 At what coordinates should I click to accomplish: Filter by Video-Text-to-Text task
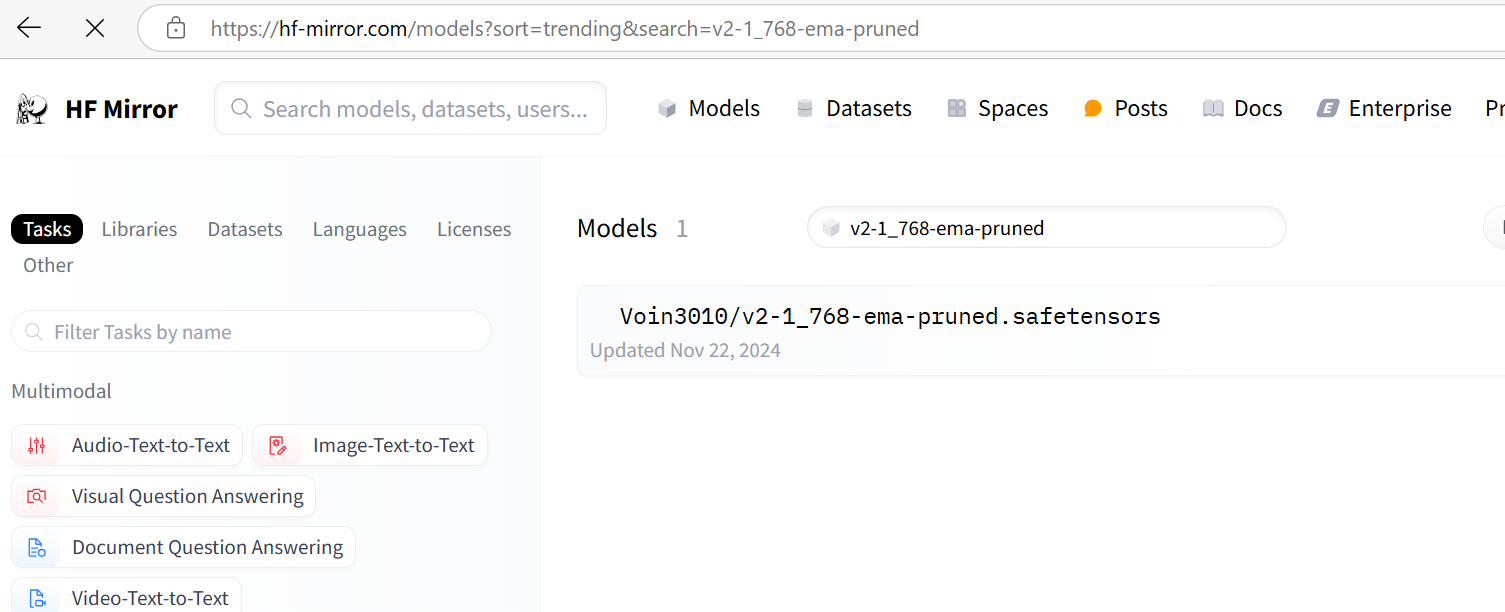pyautogui.click(x=126, y=598)
